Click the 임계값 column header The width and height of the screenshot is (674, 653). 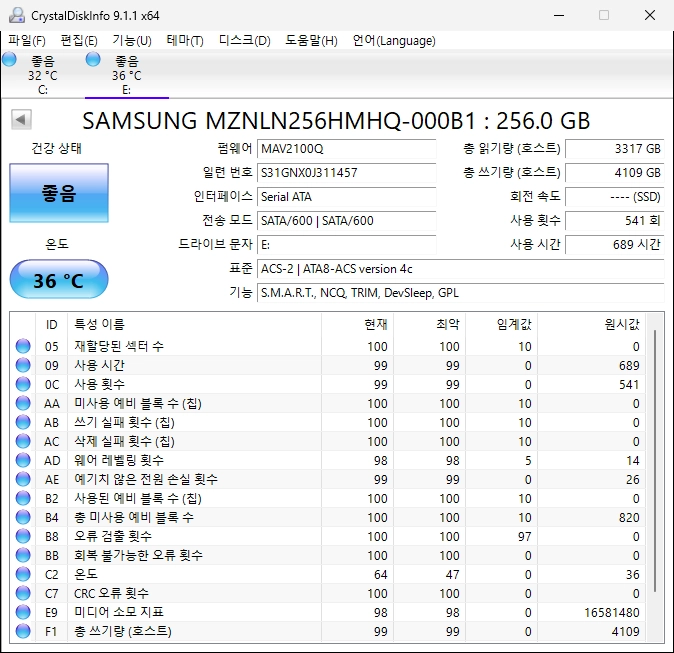(502, 324)
